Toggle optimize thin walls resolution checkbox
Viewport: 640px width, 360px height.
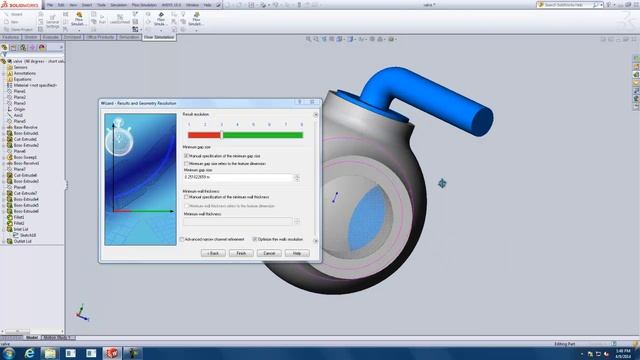coord(255,239)
